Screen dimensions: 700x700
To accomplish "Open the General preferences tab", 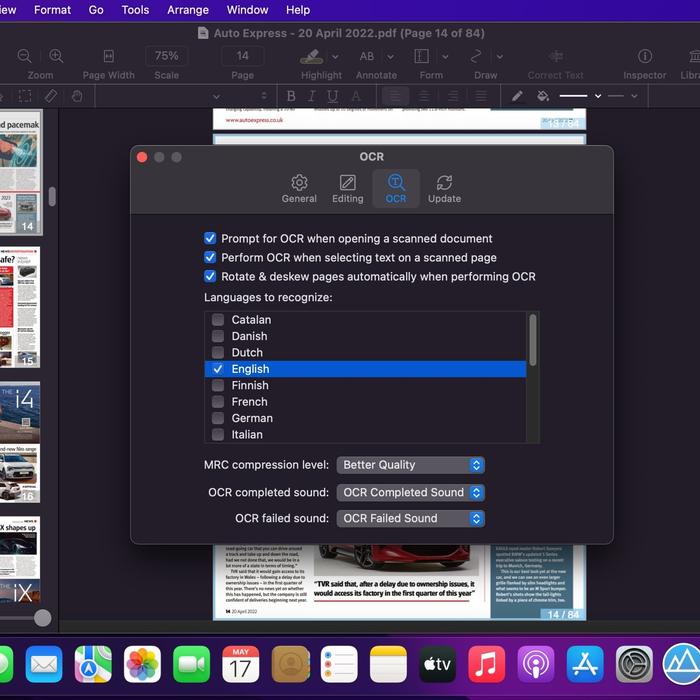I will pyautogui.click(x=299, y=188).
